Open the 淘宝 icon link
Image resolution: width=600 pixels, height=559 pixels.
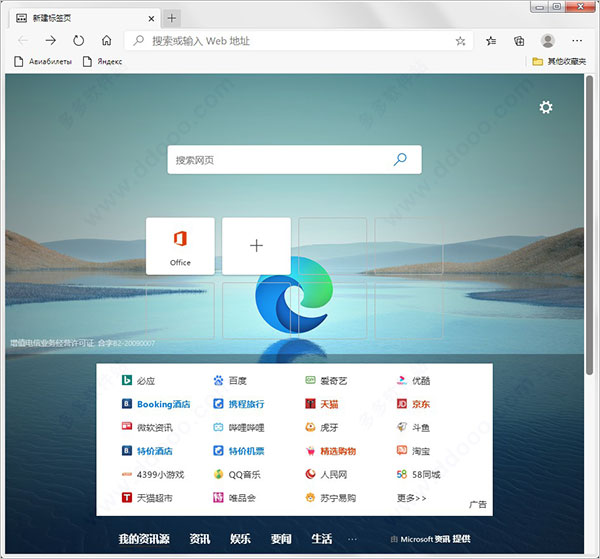[401, 450]
